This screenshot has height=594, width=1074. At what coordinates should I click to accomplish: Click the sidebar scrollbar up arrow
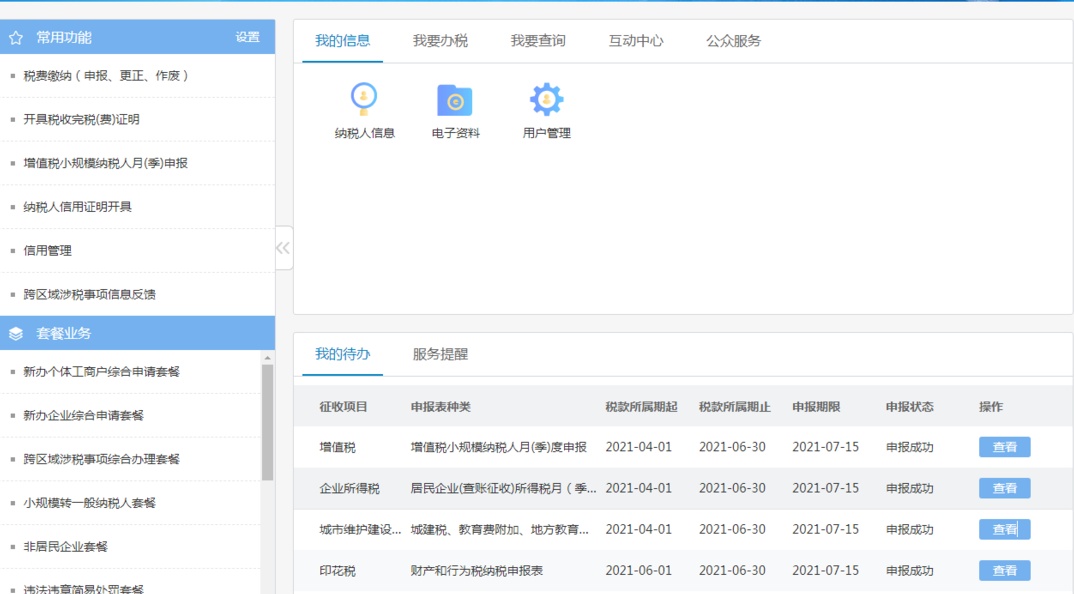tap(267, 358)
